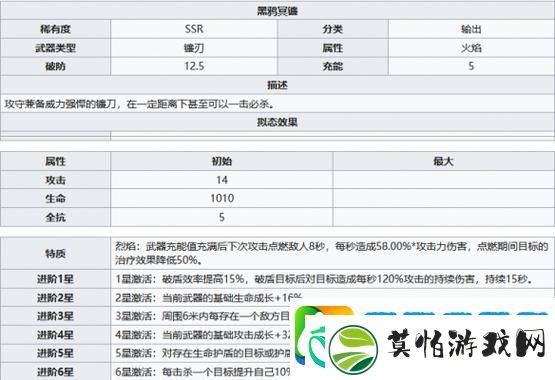Click the 初始 column header
Image resolution: width=555 pixels, height=380 pixels.
[222, 161]
